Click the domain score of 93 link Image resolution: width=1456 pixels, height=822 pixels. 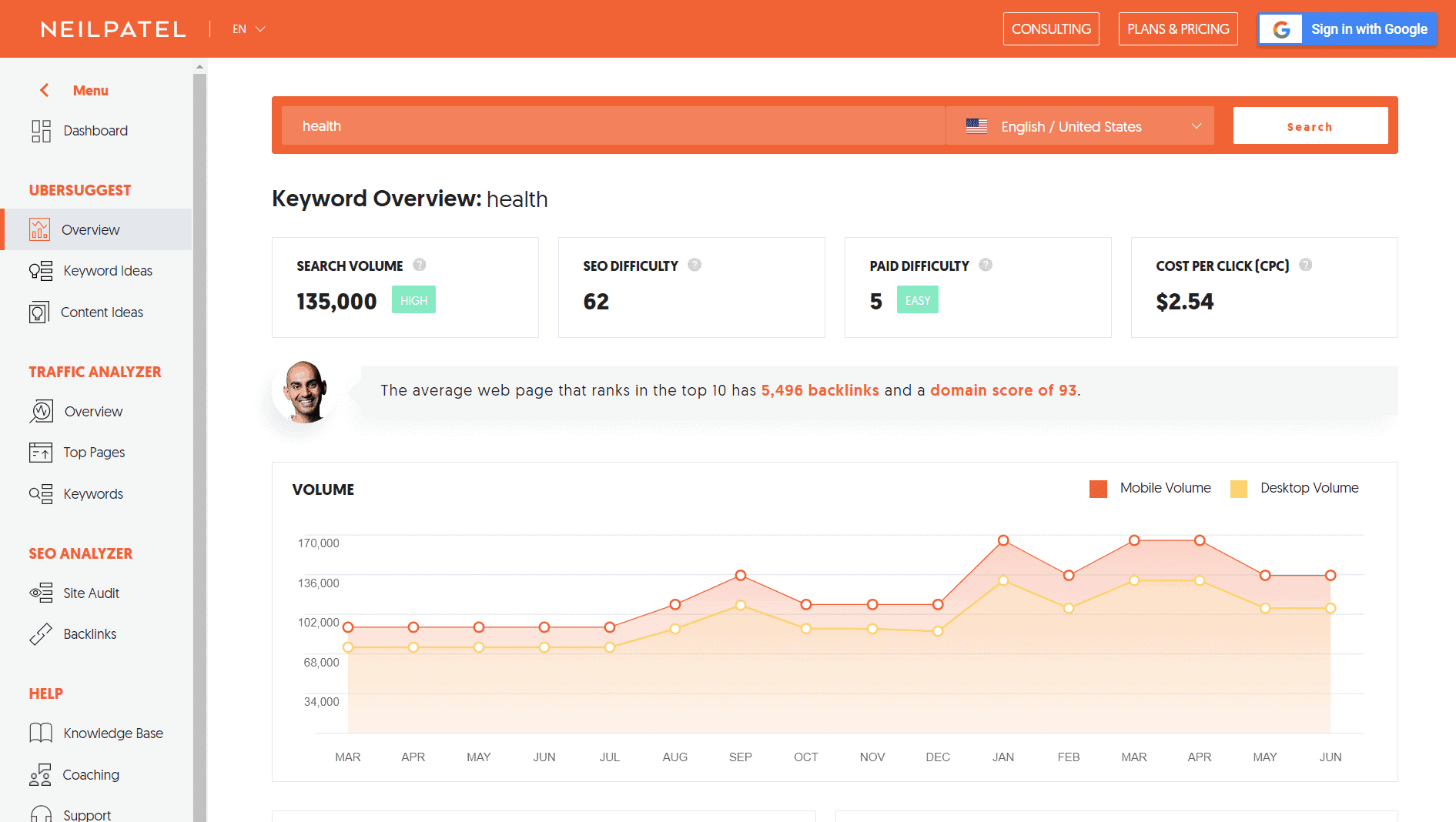[x=1003, y=390]
